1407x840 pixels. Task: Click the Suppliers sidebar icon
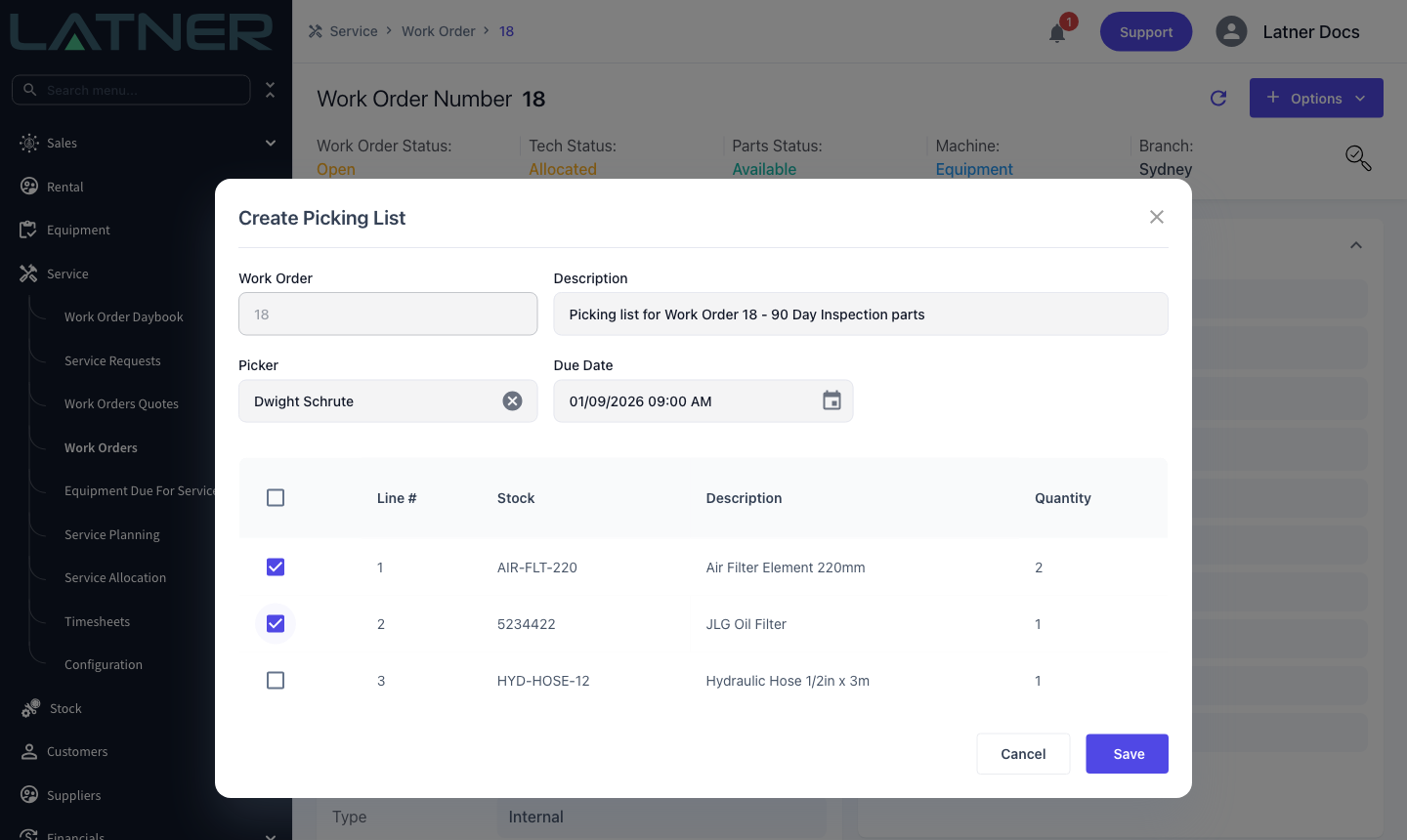pos(29,795)
